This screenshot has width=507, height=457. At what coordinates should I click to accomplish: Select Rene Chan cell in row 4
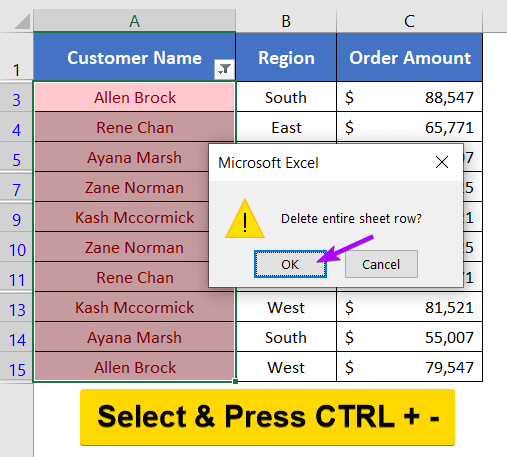tap(134, 127)
